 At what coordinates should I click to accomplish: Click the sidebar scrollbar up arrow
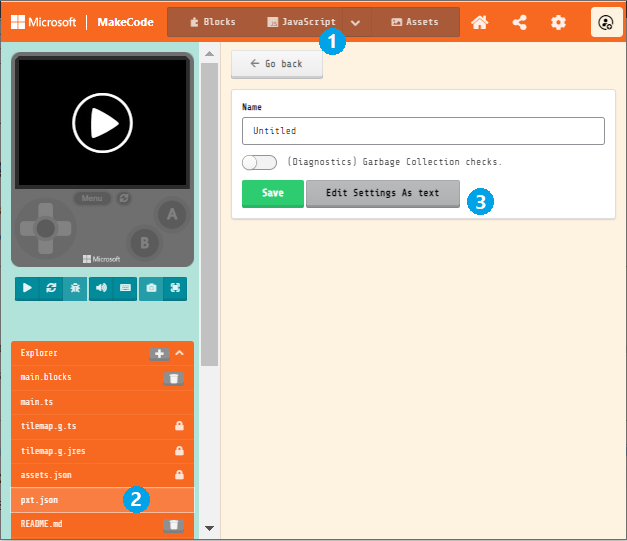(x=210, y=54)
